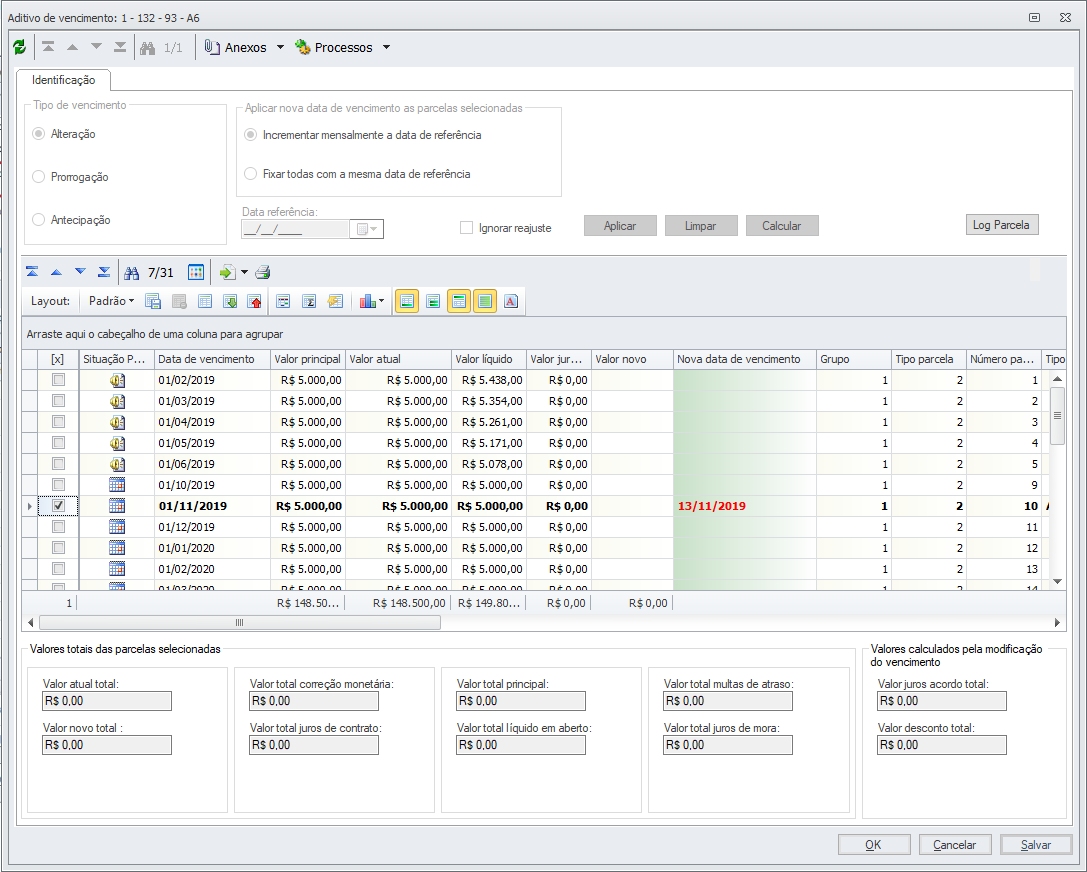The width and height of the screenshot is (1087, 872).
Task: Sort by Valor principal column header
Action: tap(308, 359)
